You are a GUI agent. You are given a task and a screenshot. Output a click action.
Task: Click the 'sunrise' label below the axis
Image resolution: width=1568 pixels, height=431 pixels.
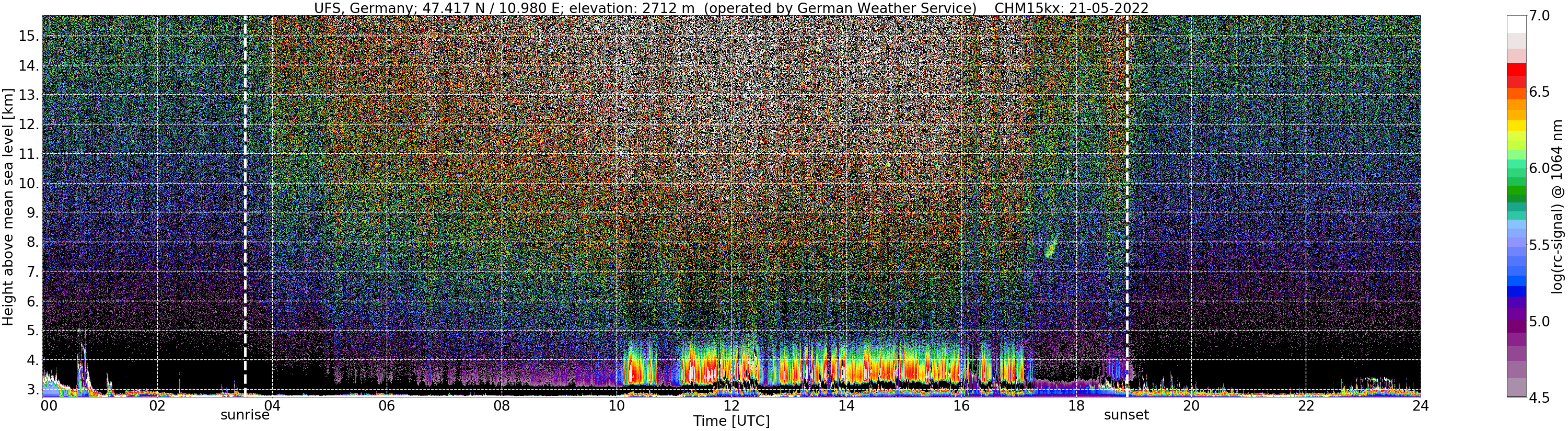[245, 415]
